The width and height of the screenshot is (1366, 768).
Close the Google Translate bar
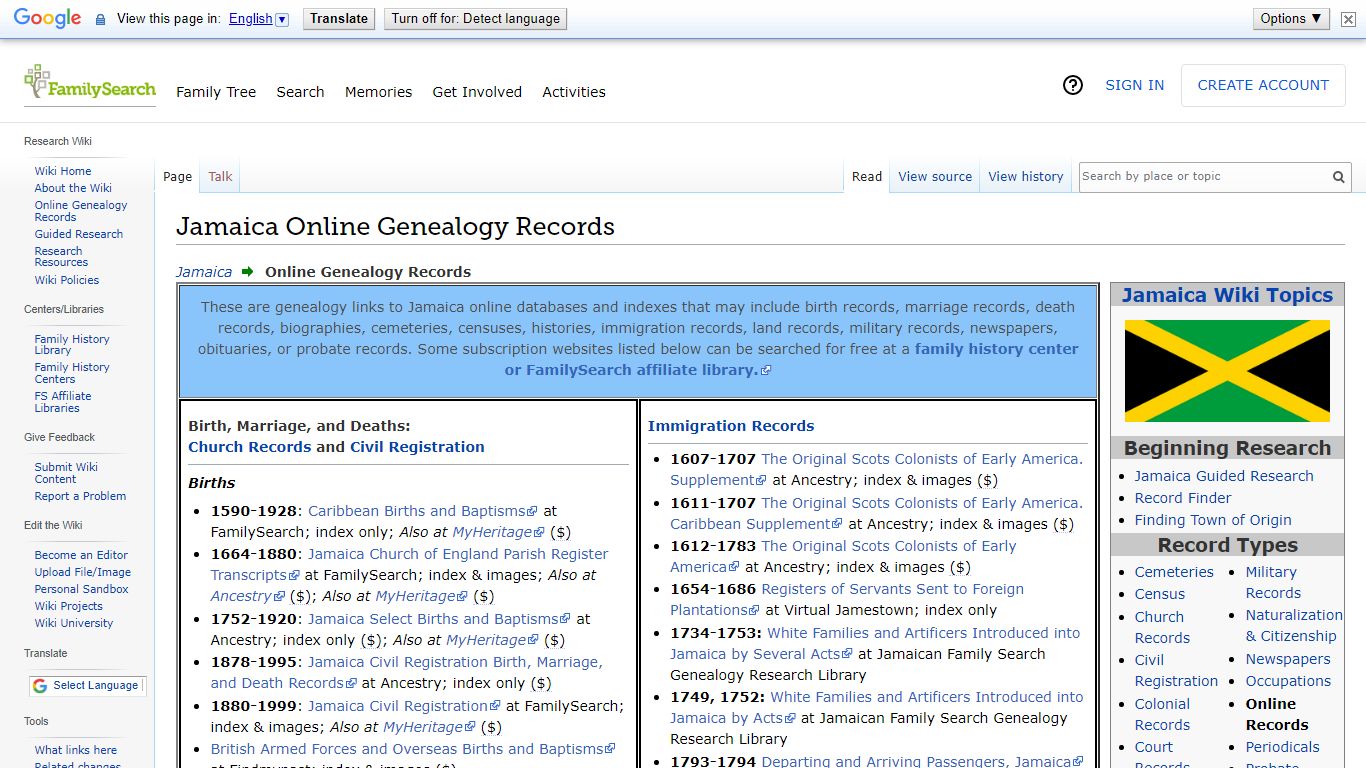click(1348, 19)
